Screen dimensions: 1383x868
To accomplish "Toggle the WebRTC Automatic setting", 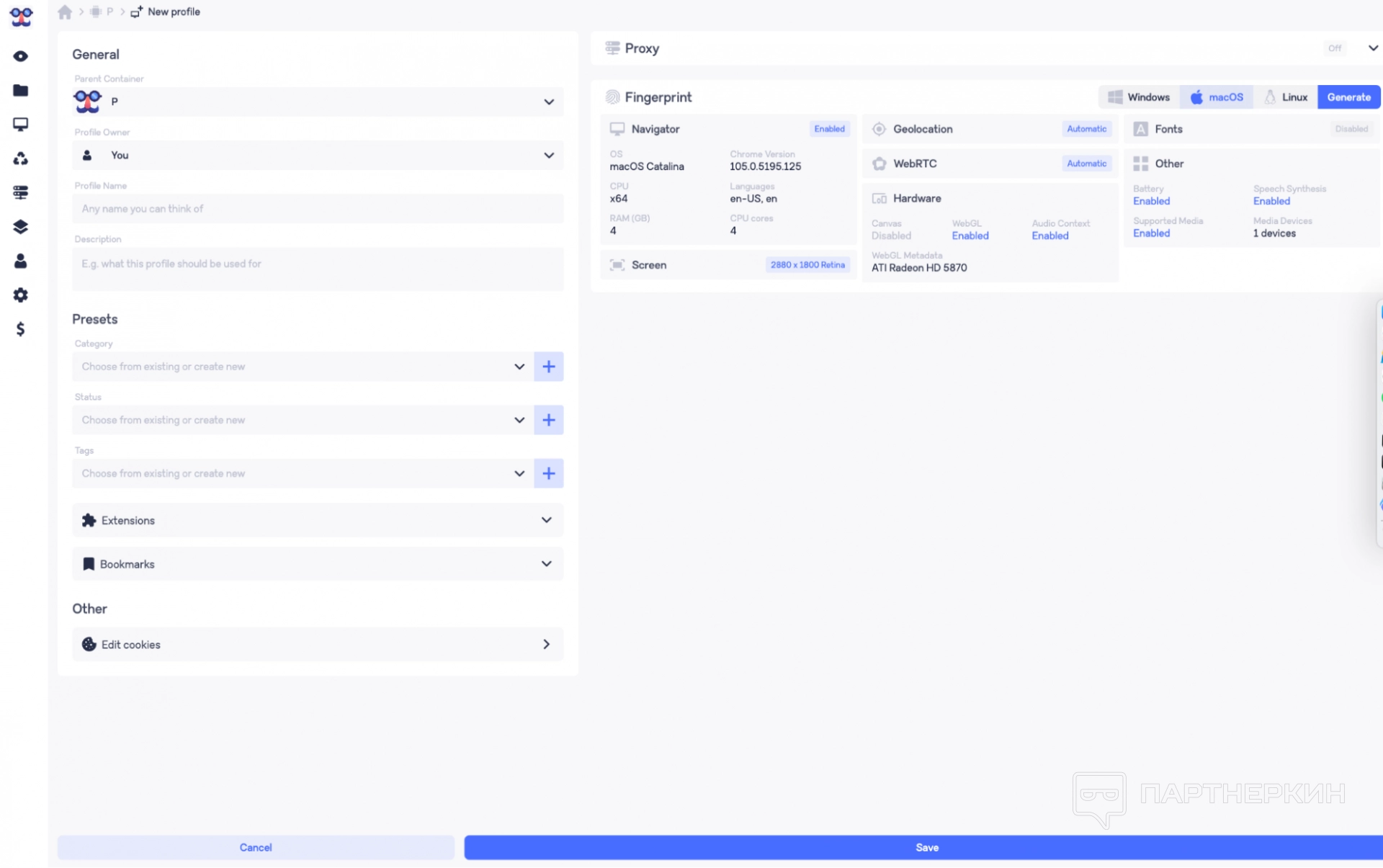I will [x=1086, y=164].
